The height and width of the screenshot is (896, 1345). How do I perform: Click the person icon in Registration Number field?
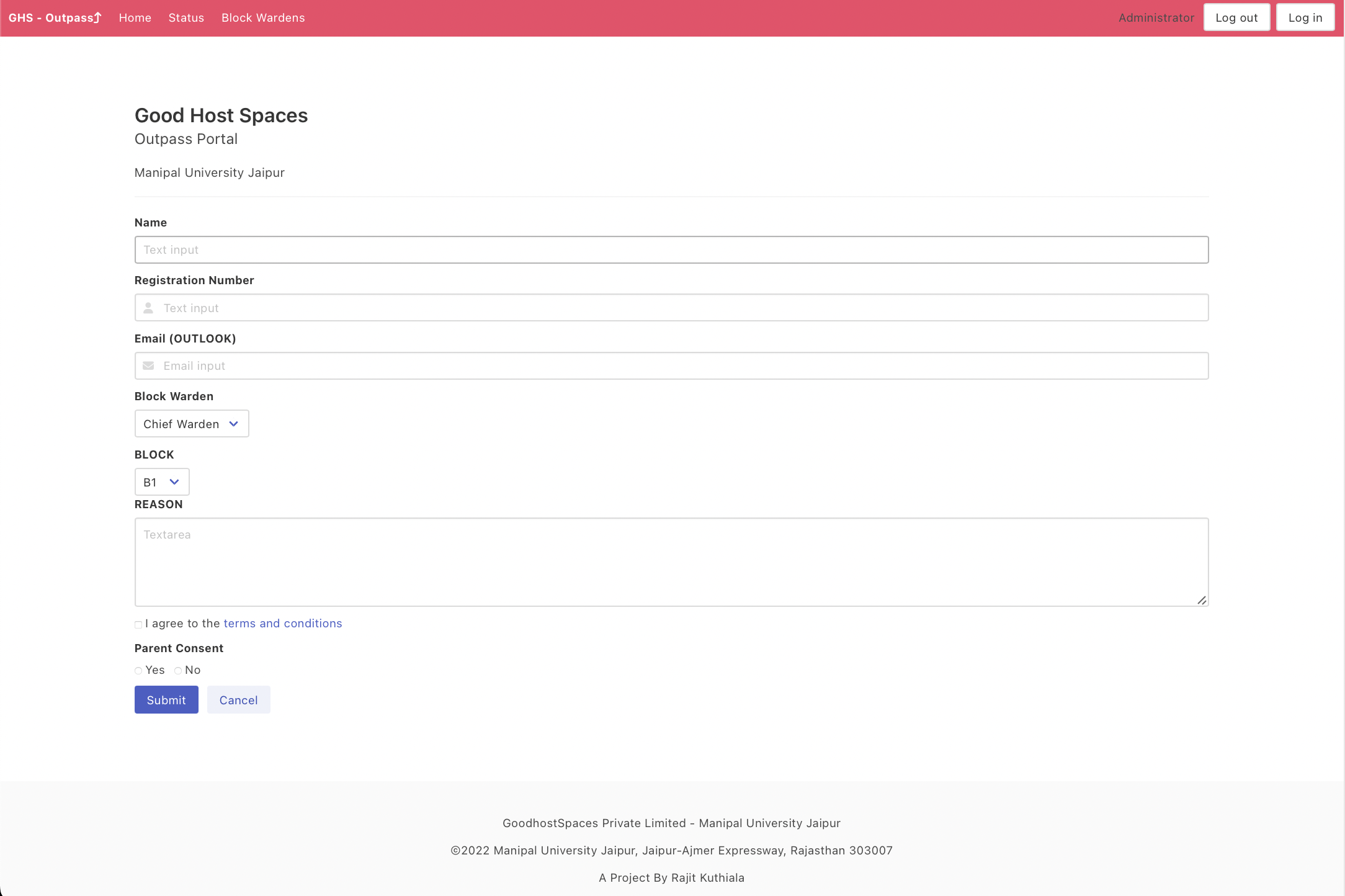[148, 307]
